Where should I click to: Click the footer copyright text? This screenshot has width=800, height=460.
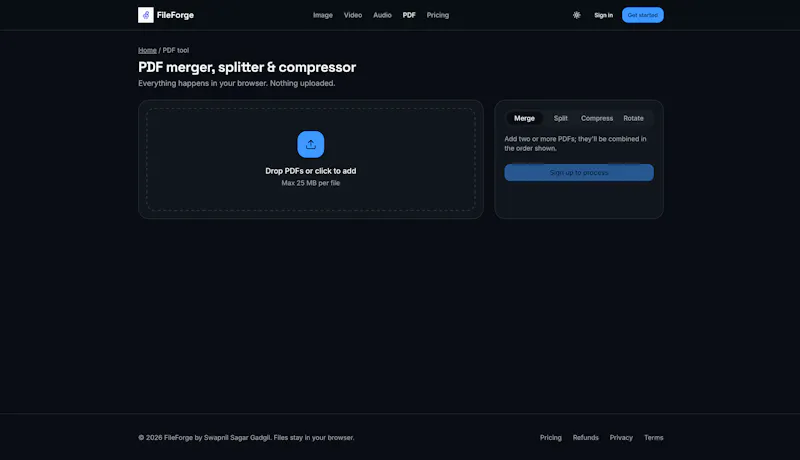click(x=246, y=438)
